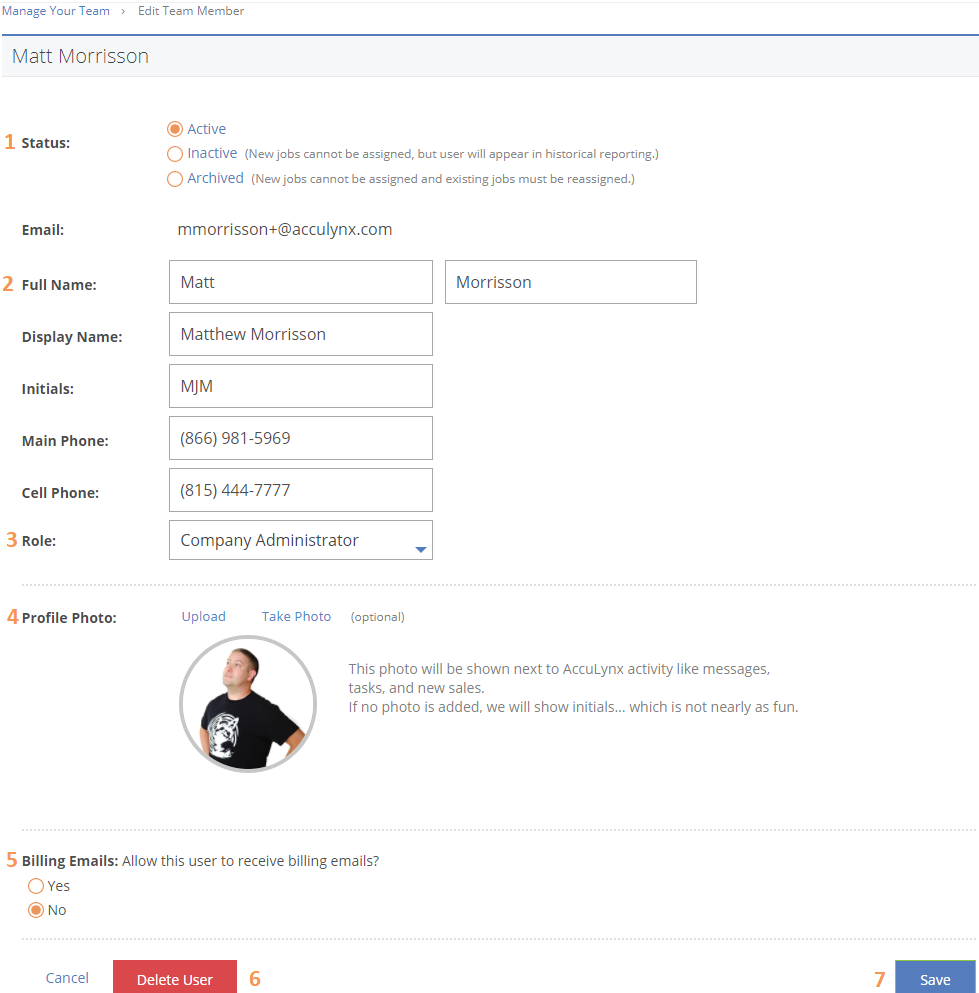Save the team member changes
Viewport: 979px width, 993px height.
(935, 978)
